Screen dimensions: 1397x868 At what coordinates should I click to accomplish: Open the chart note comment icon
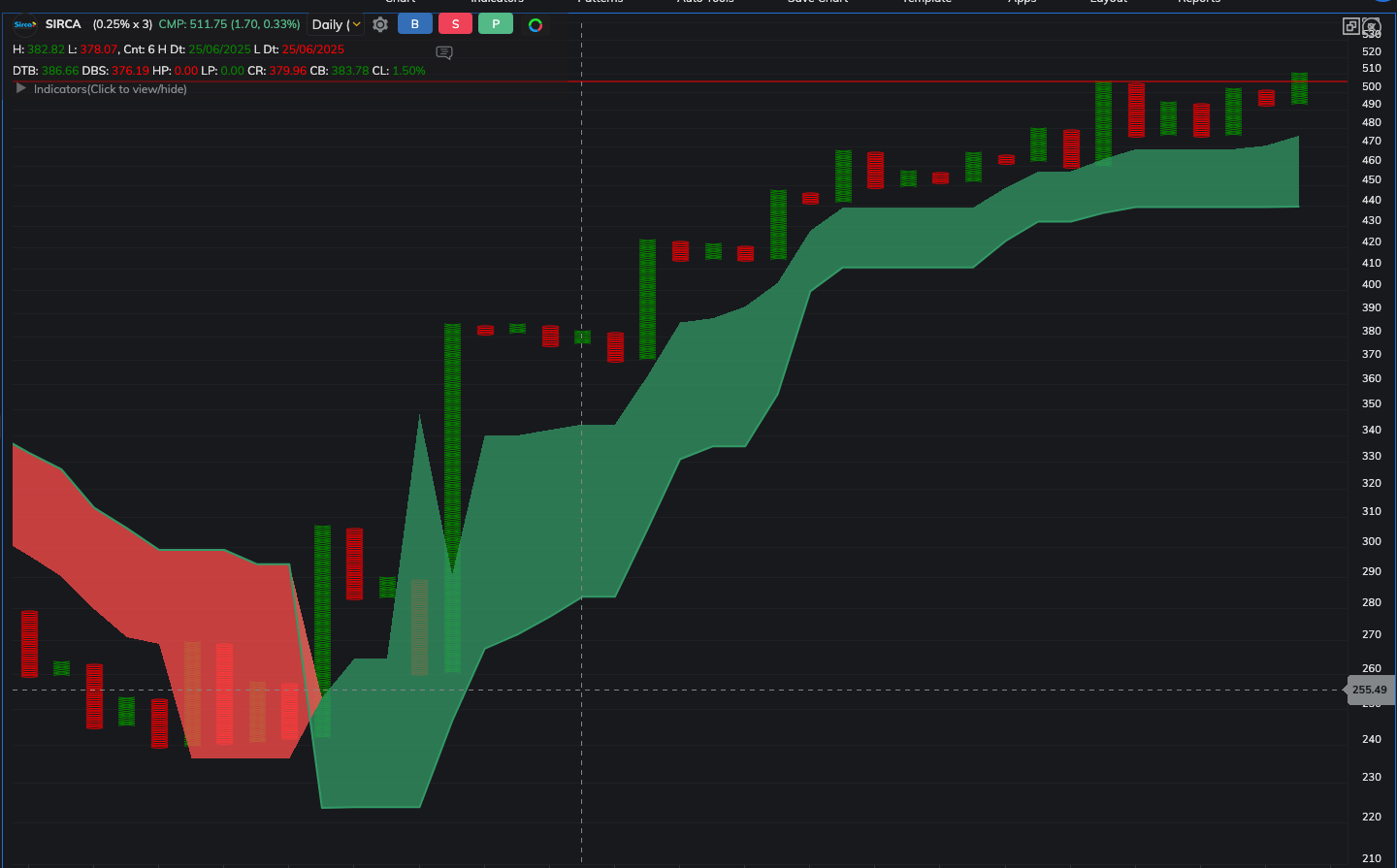click(x=444, y=52)
